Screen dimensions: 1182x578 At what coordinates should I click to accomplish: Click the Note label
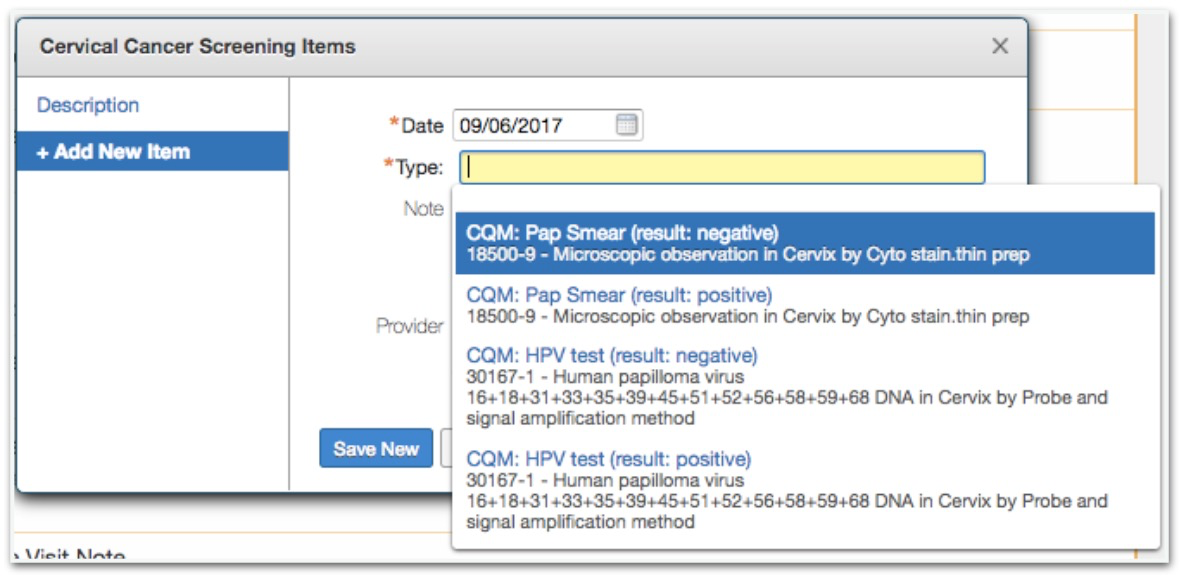coord(423,209)
